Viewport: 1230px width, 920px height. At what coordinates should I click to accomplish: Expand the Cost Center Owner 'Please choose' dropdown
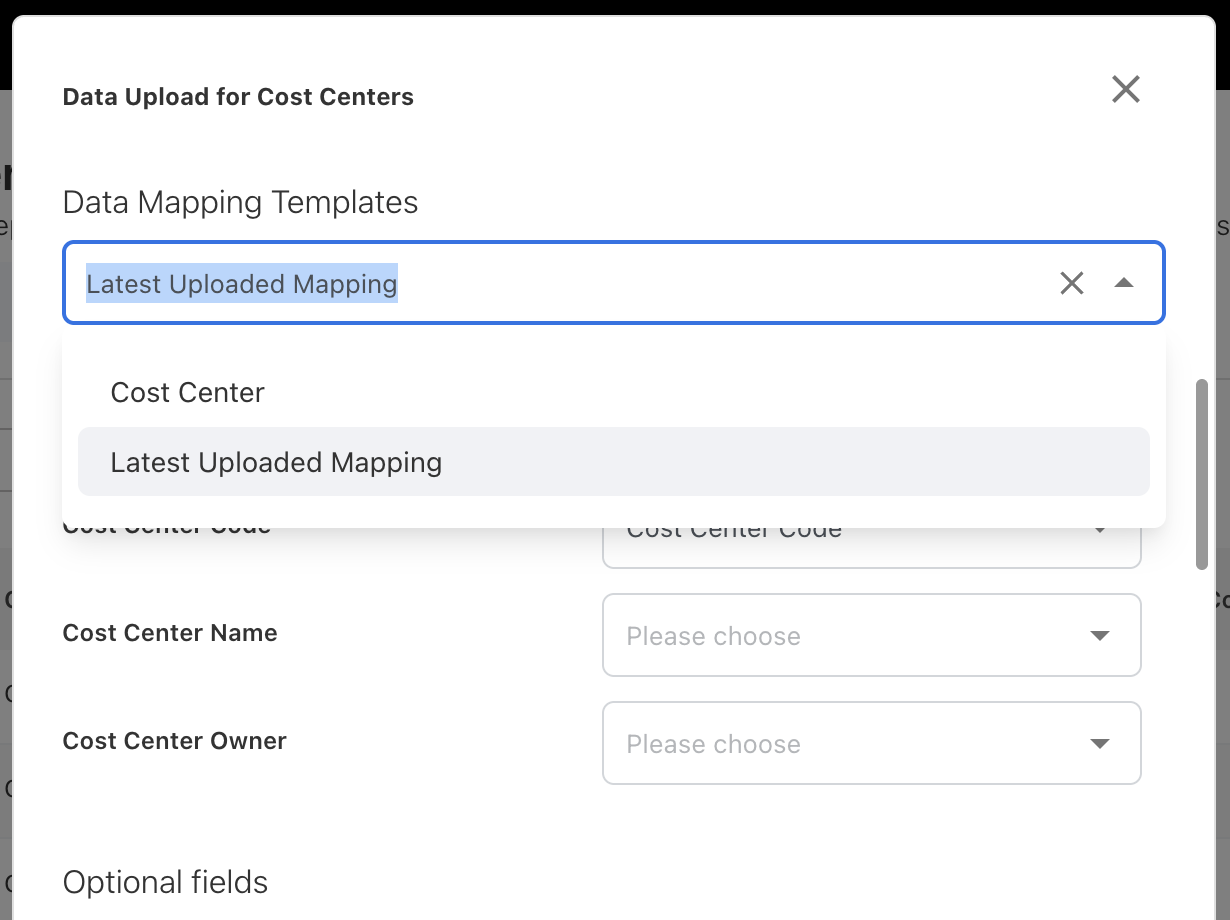tap(850, 744)
